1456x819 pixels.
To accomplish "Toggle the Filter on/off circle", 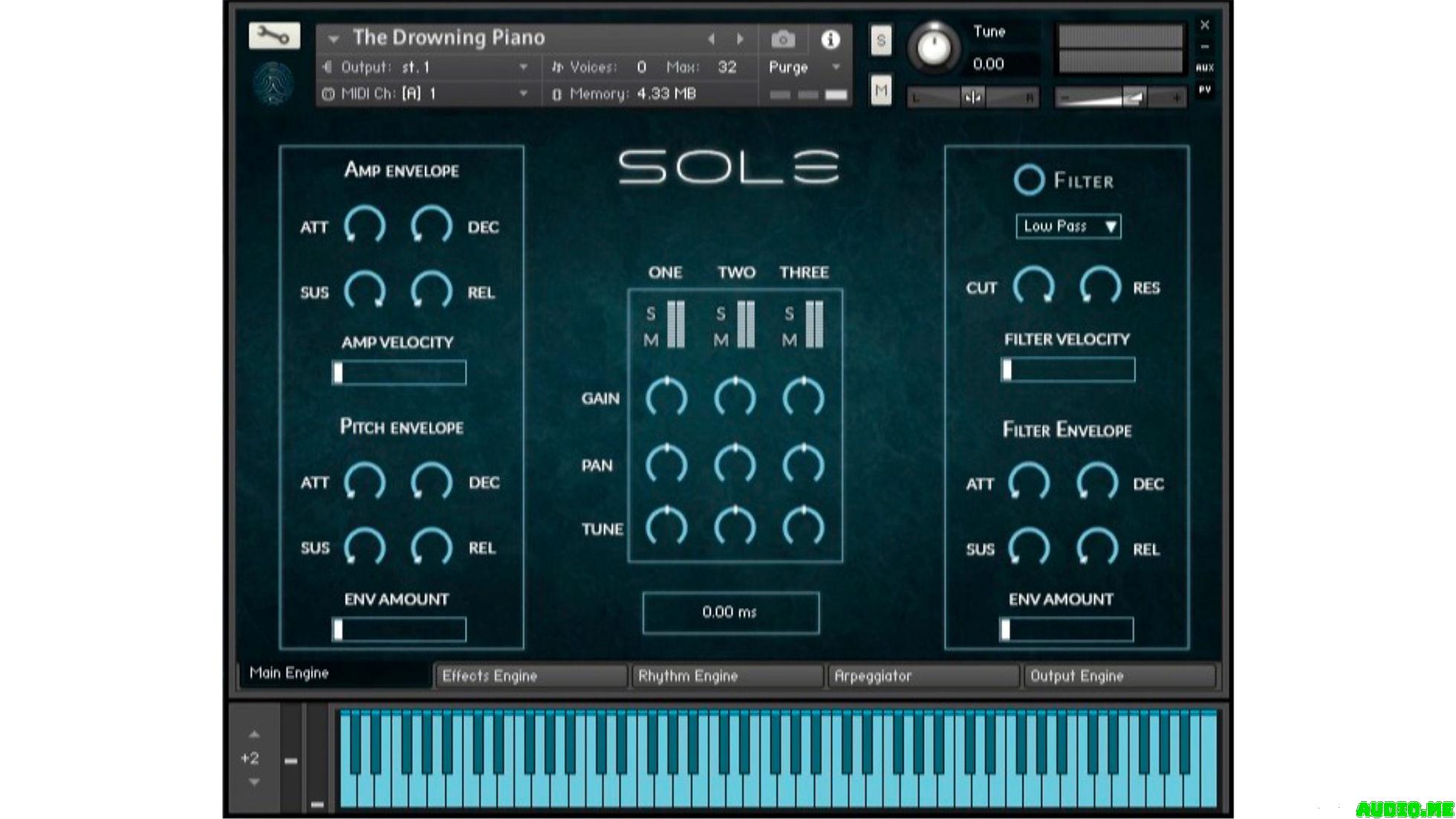I will 1029,180.
